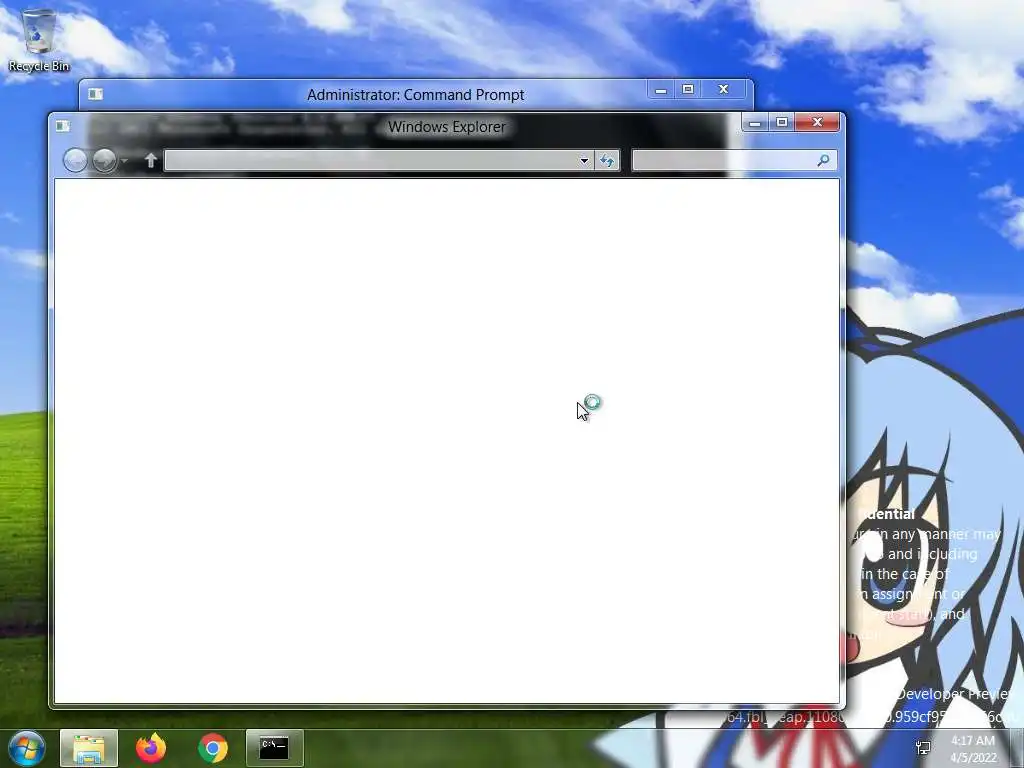Close the Command Prompt window
This screenshot has width=1024, height=768.
click(724, 89)
